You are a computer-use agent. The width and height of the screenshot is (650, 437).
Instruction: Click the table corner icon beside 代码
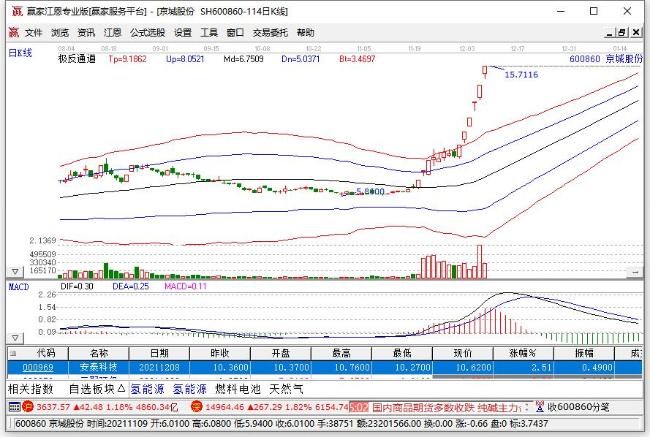tap(13, 354)
